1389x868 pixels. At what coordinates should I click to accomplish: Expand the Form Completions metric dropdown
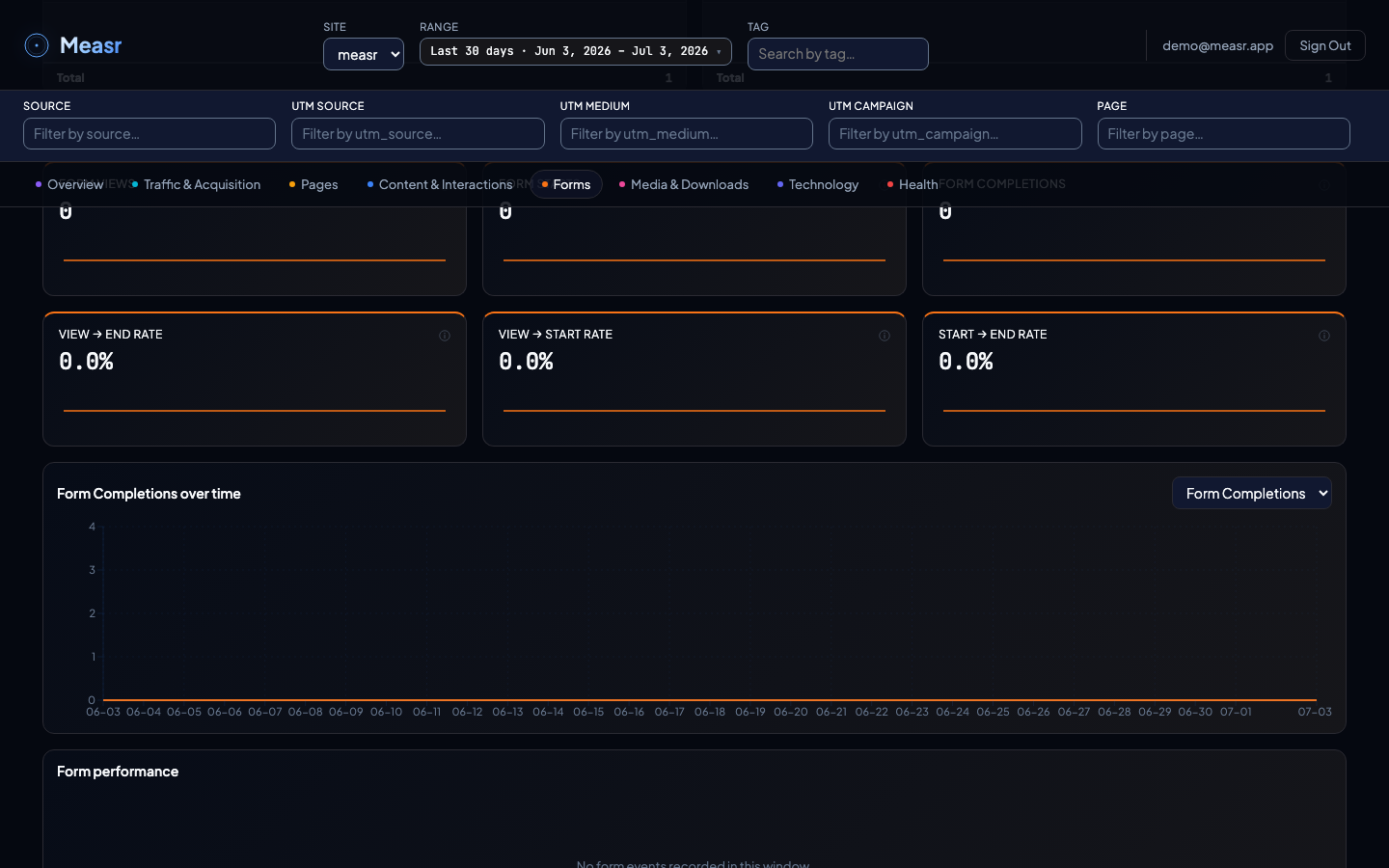(1252, 493)
